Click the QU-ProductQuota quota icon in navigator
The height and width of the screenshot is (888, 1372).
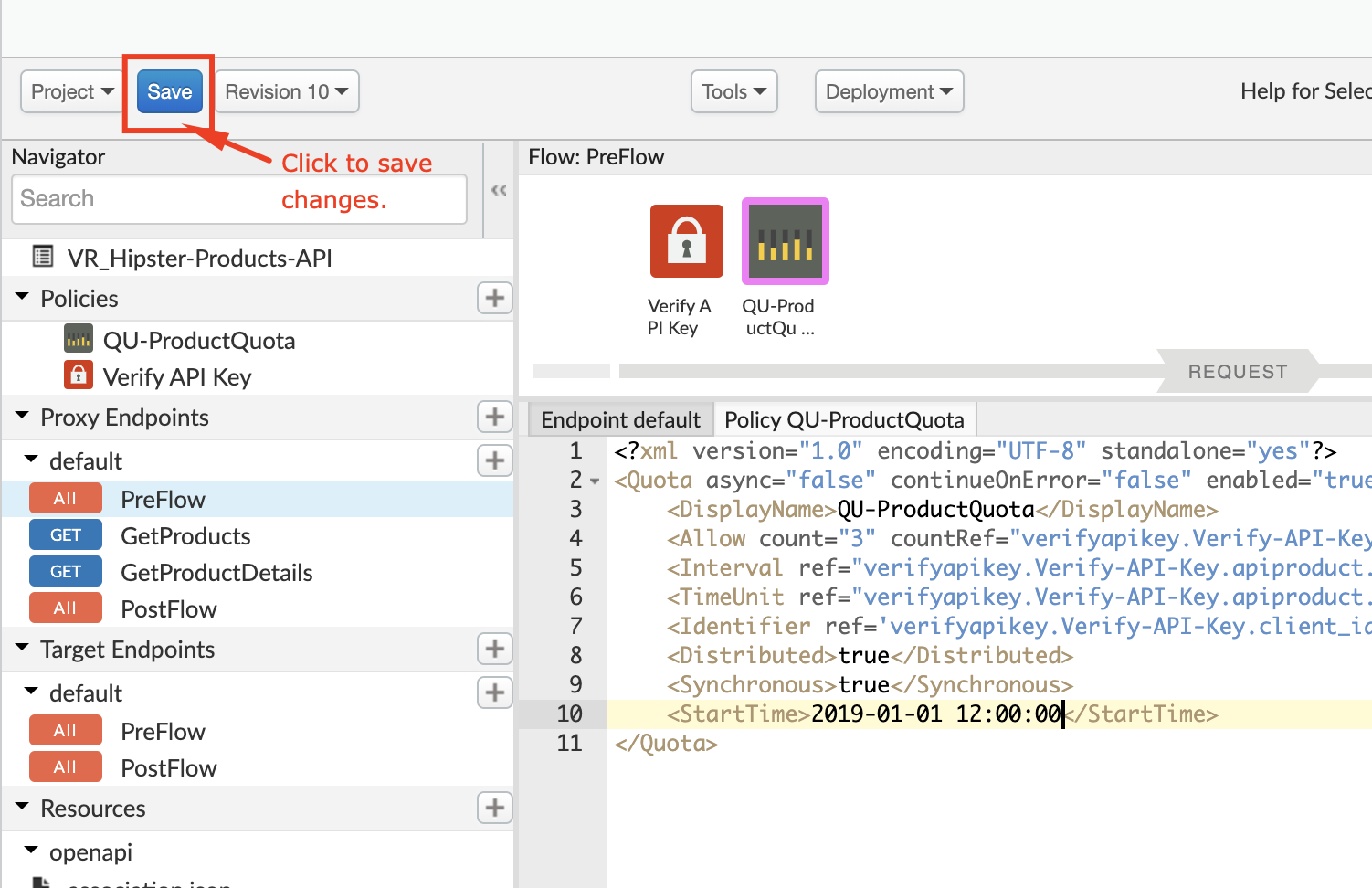click(x=79, y=340)
